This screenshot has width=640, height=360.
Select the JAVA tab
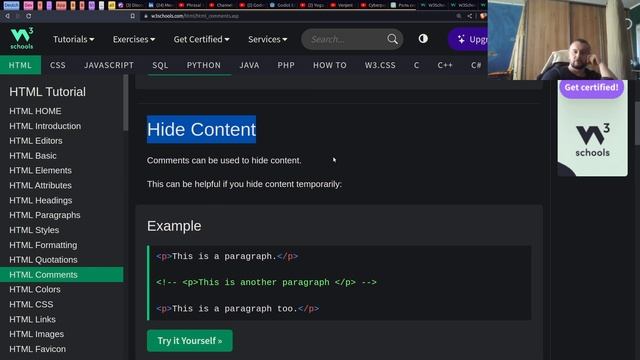[249, 65]
